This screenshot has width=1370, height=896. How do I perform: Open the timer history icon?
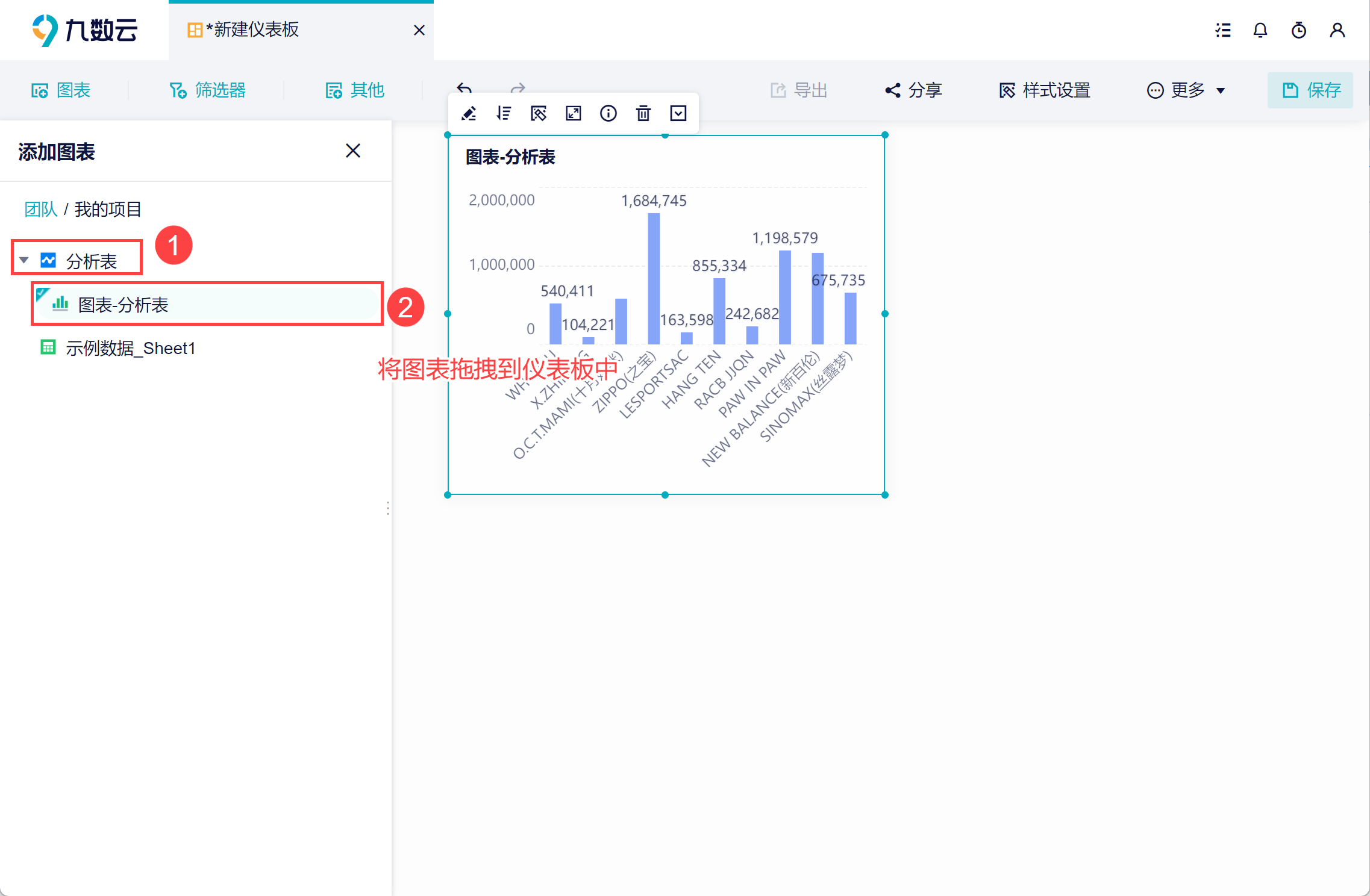click(x=1299, y=30)
